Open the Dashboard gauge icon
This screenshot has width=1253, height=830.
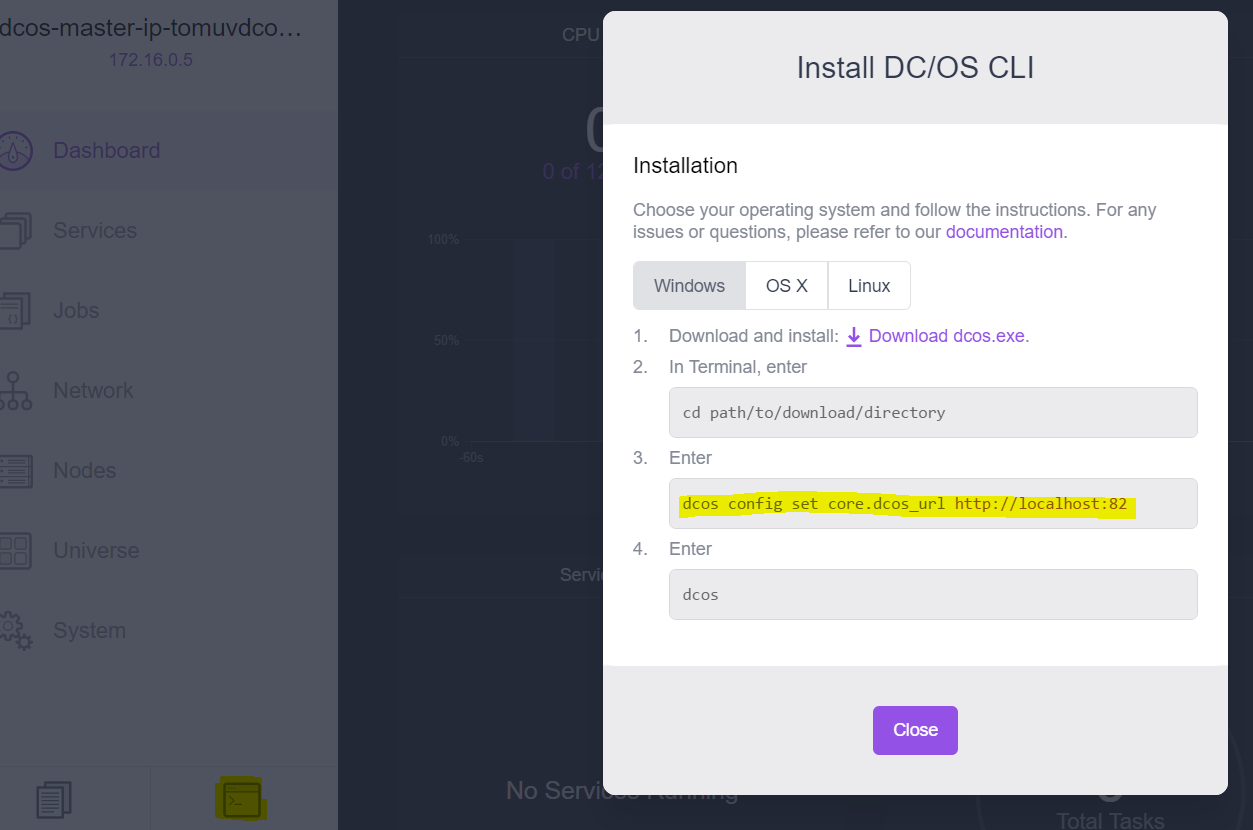pyautogui.click(x=13, y=151)
